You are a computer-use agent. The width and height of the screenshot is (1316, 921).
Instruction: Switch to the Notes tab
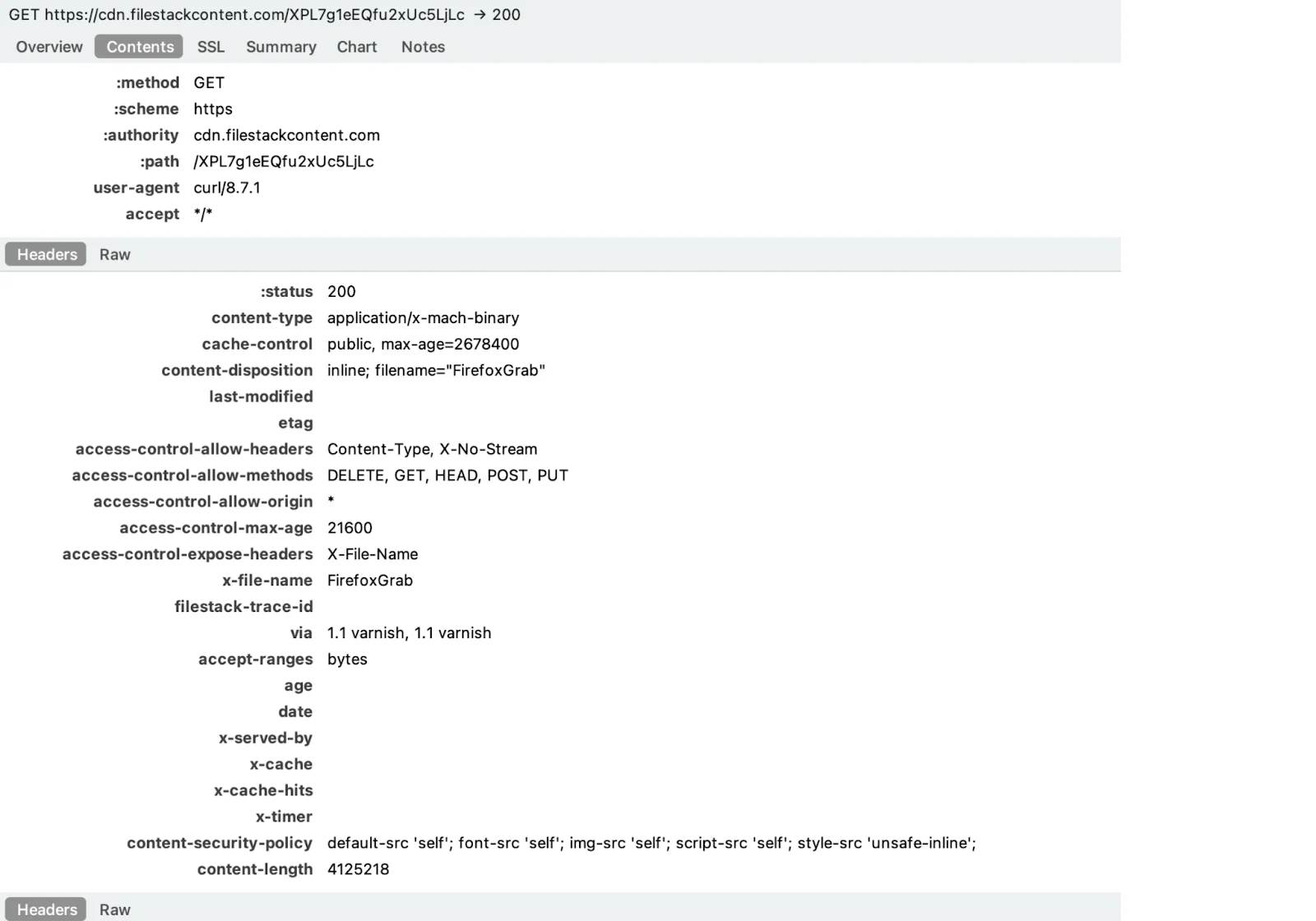[x=422, y=47]
